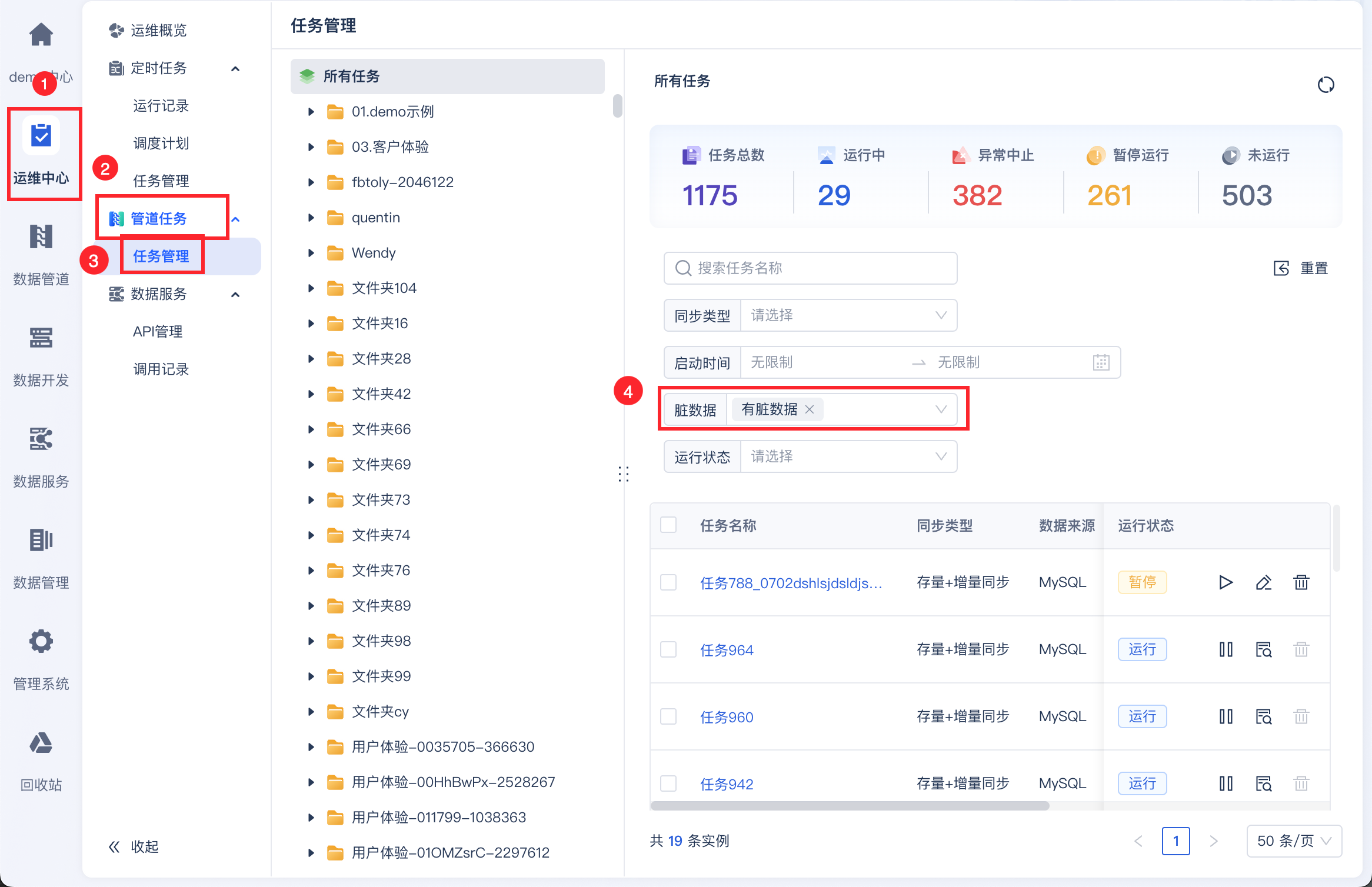Image resolution: width=1372 pixels, height=887 pixels.
Task: Tick the checkbox for 任务964
Action: 668,649
